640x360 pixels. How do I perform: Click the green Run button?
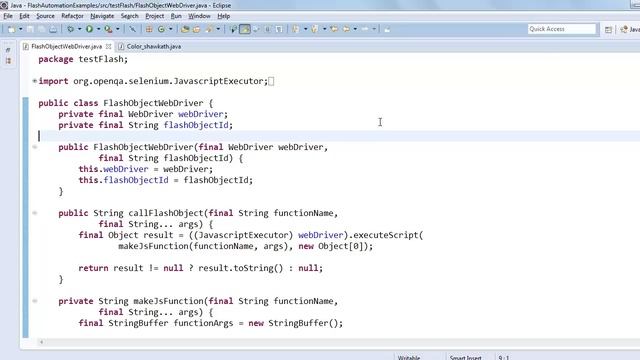click(89, 29)
